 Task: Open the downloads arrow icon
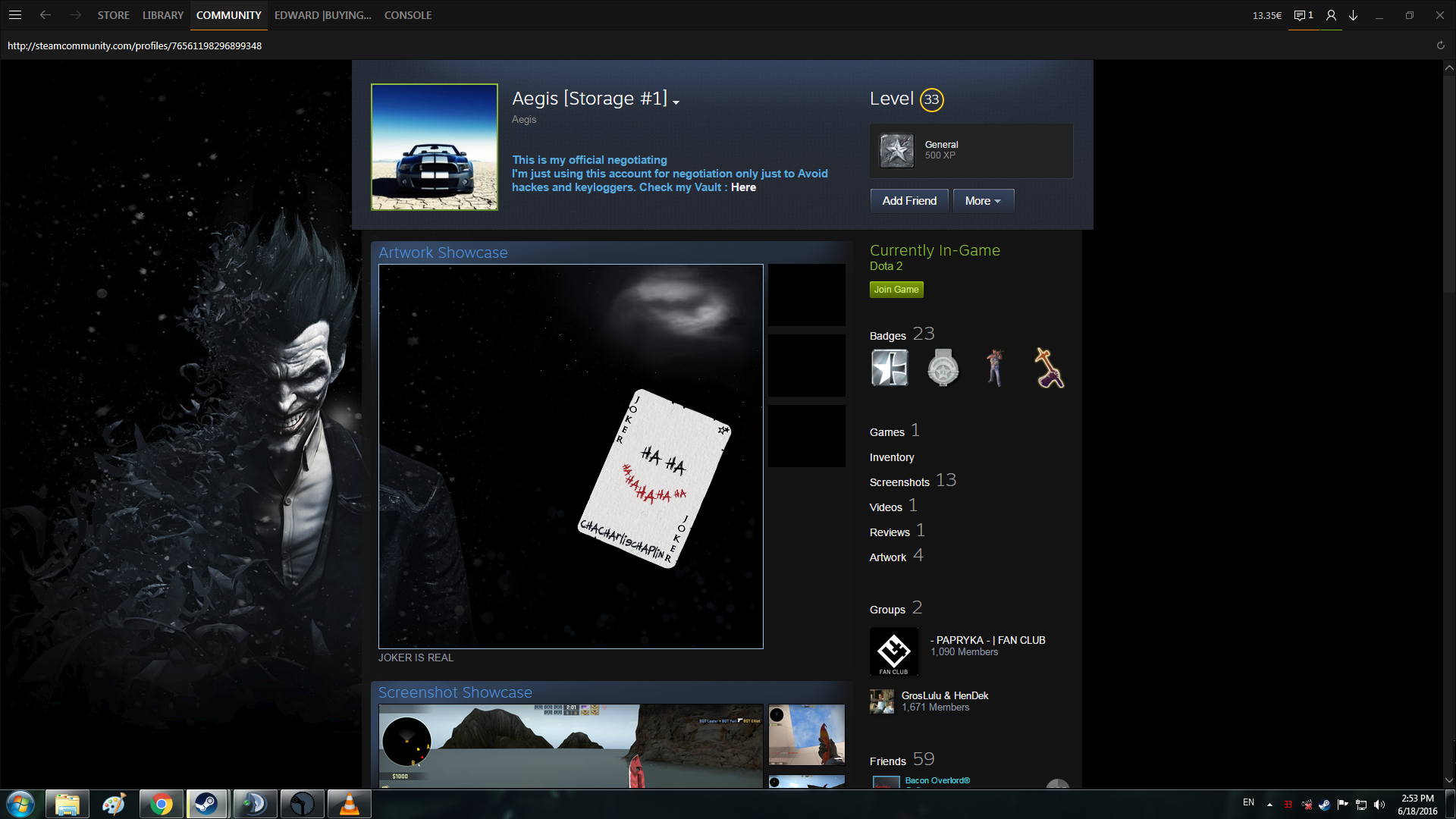pyautogui.click(x=1353, y=15)
